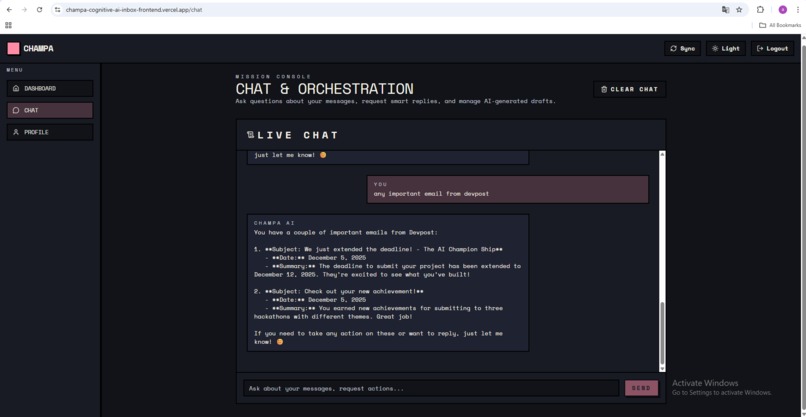
Task: Click the Send button
Action: click(x=641, y=388)
